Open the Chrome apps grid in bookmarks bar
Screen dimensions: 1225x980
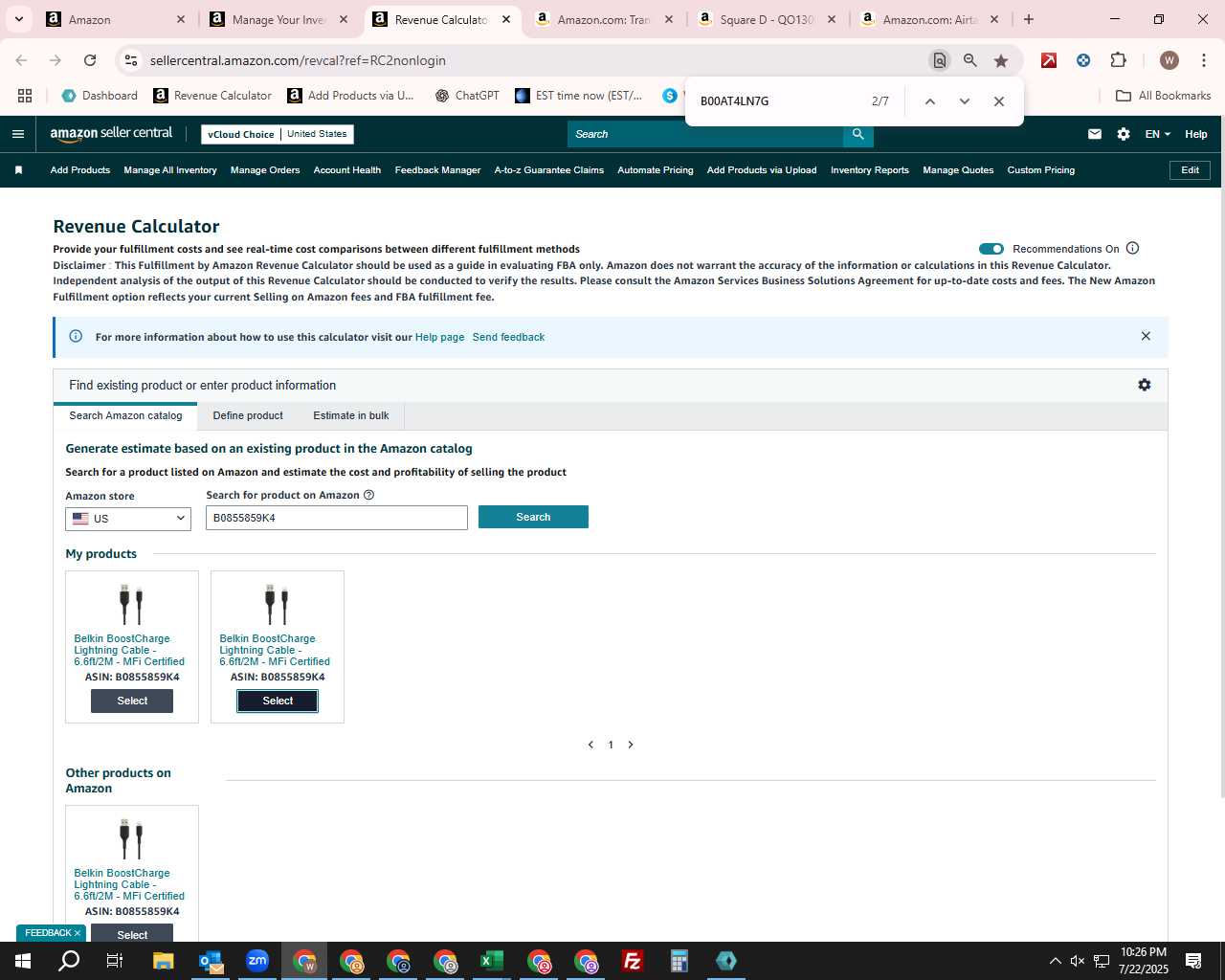tap(25, 96)
